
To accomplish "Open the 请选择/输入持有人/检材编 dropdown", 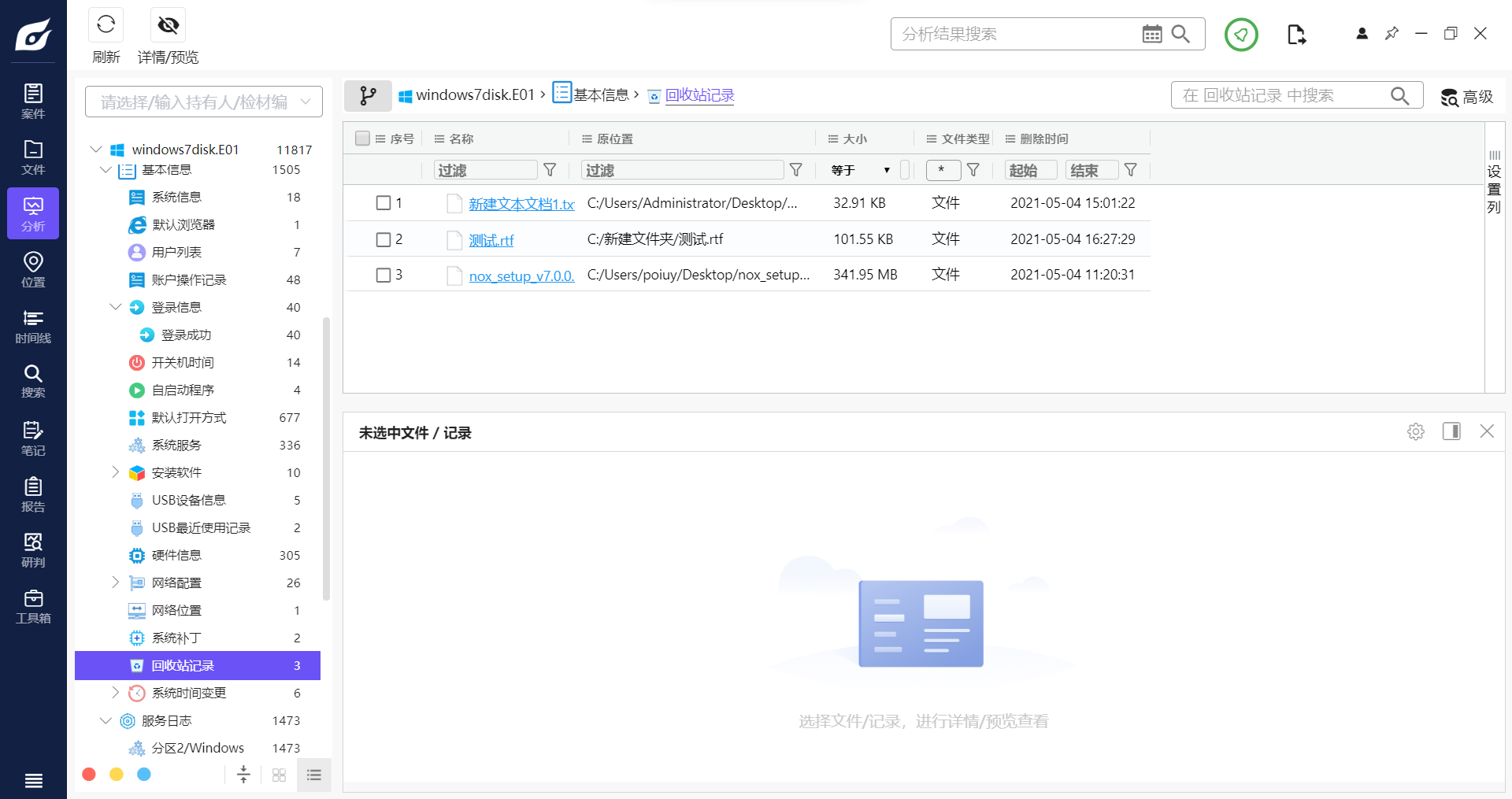I will click(x=204, y=102).
